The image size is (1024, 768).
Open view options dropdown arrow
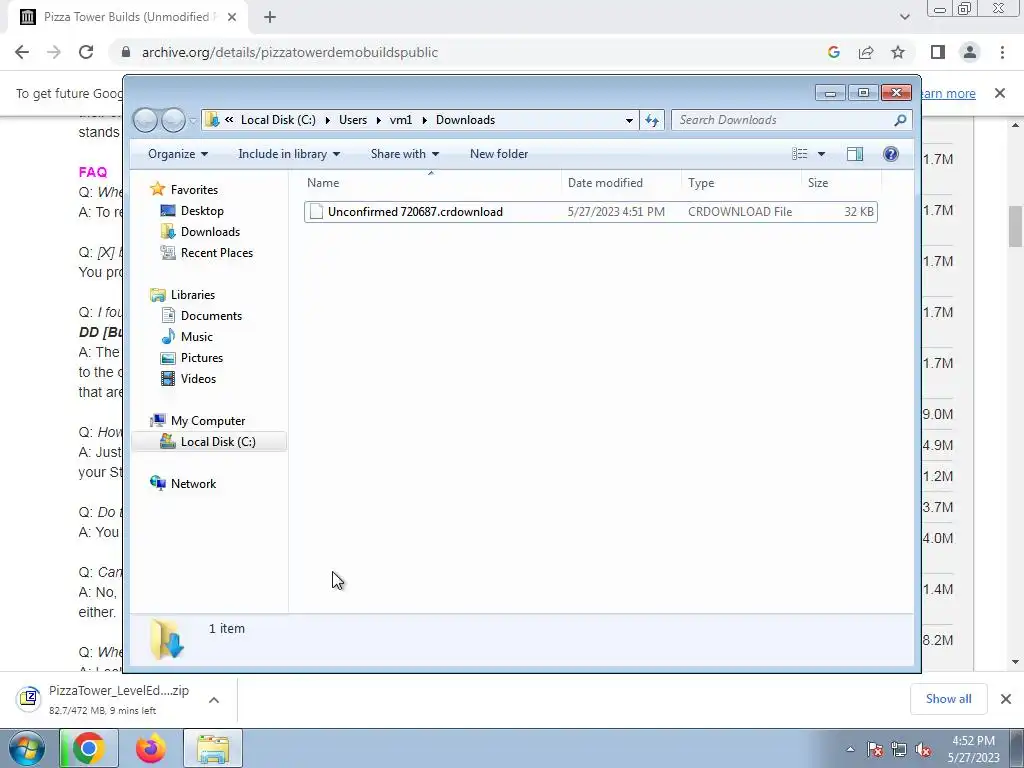pos(822,154)
